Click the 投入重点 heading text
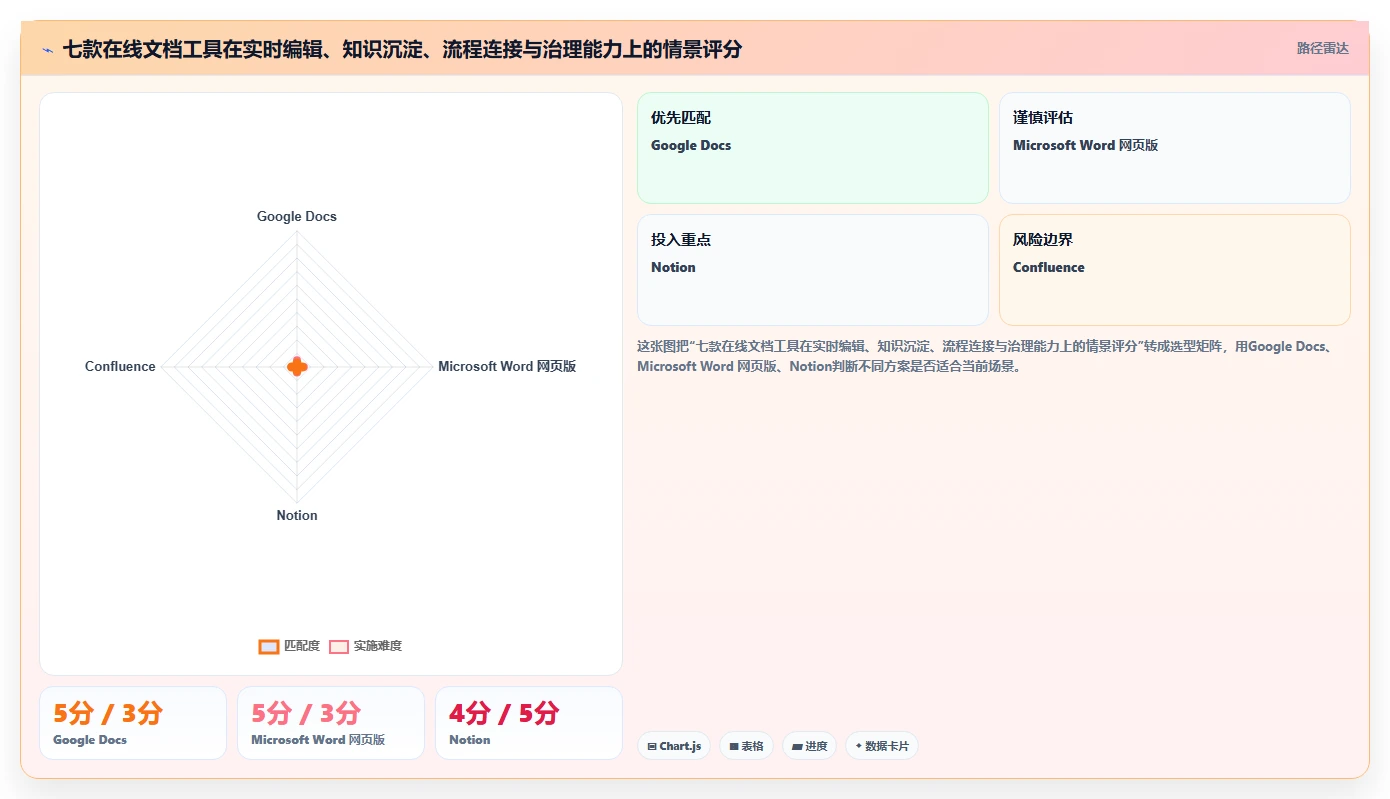 (x=681, y=240)
